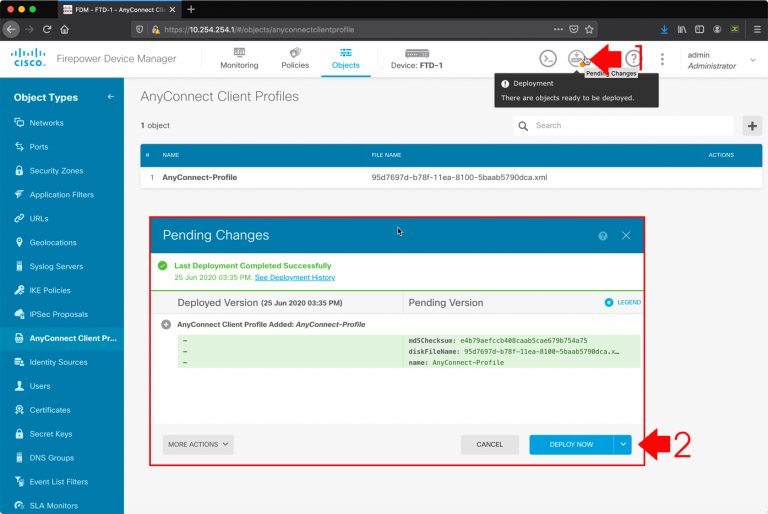Open the Monitoring tab

(x=239, y=59)
